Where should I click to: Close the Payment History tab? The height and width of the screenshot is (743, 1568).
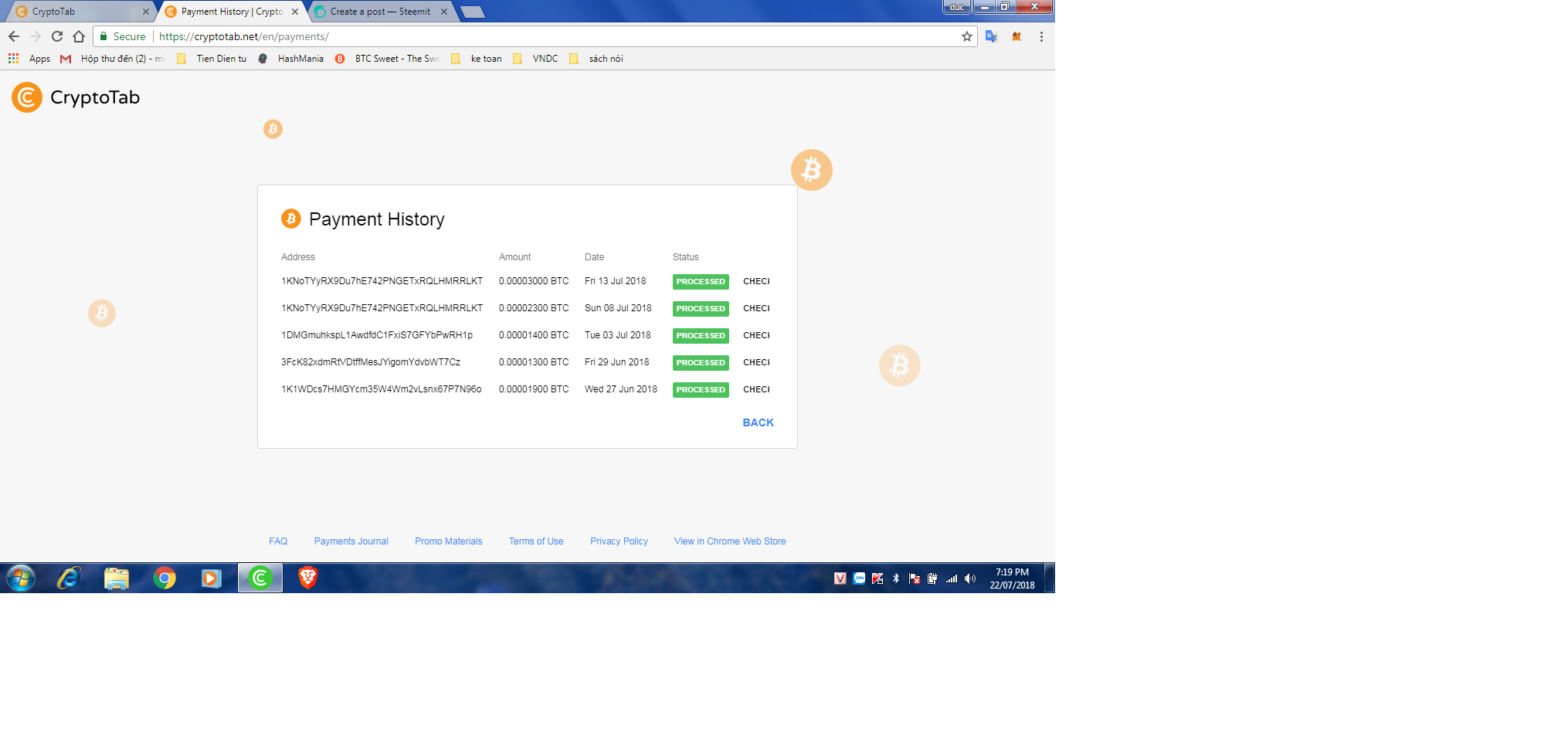[x=295, y=12]
